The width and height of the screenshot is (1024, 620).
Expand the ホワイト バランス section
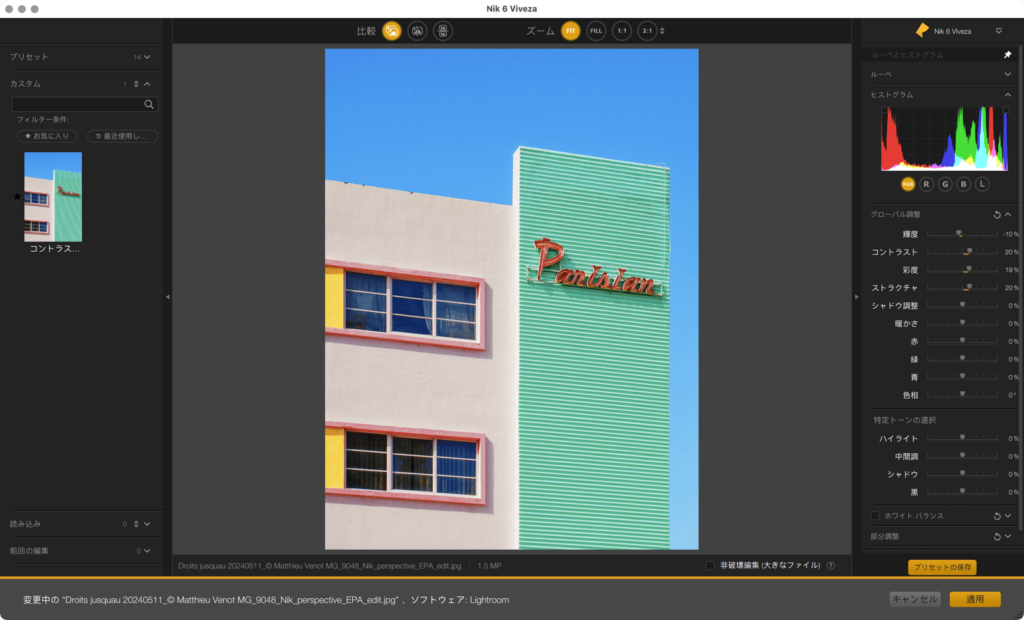click(x=1008, y=516)
